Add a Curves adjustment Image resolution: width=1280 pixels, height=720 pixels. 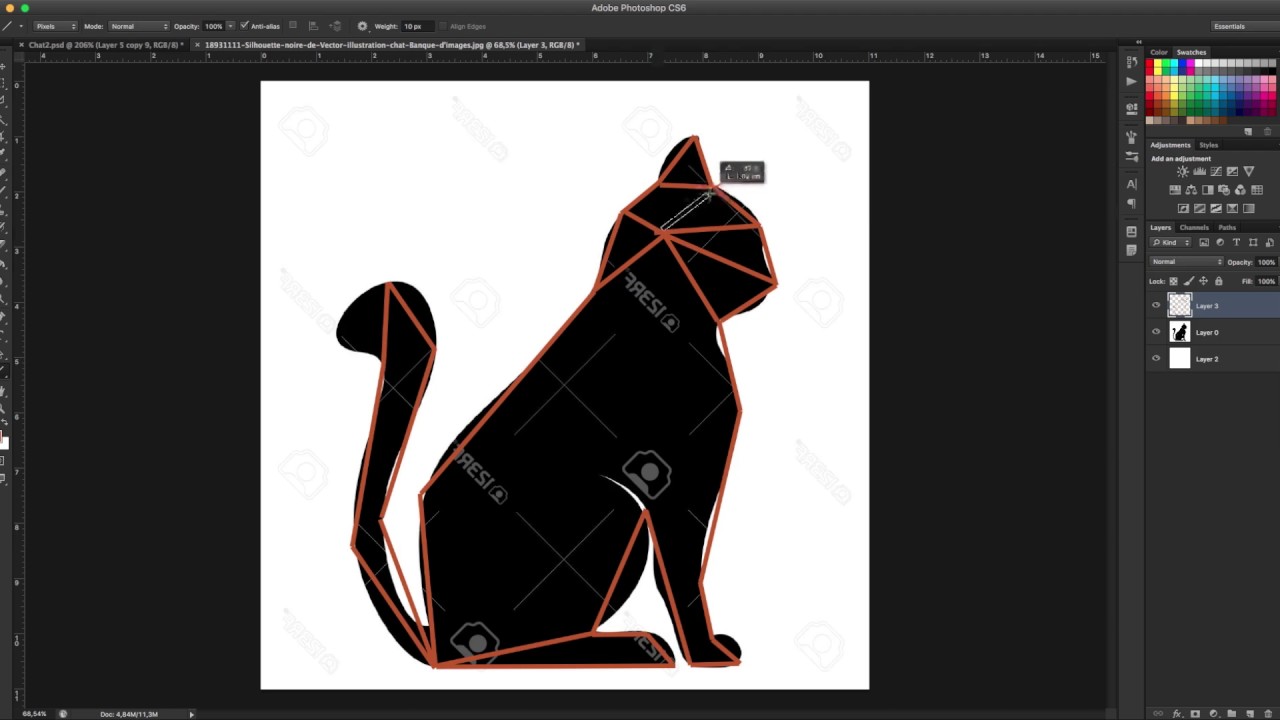pos(1216,172)
